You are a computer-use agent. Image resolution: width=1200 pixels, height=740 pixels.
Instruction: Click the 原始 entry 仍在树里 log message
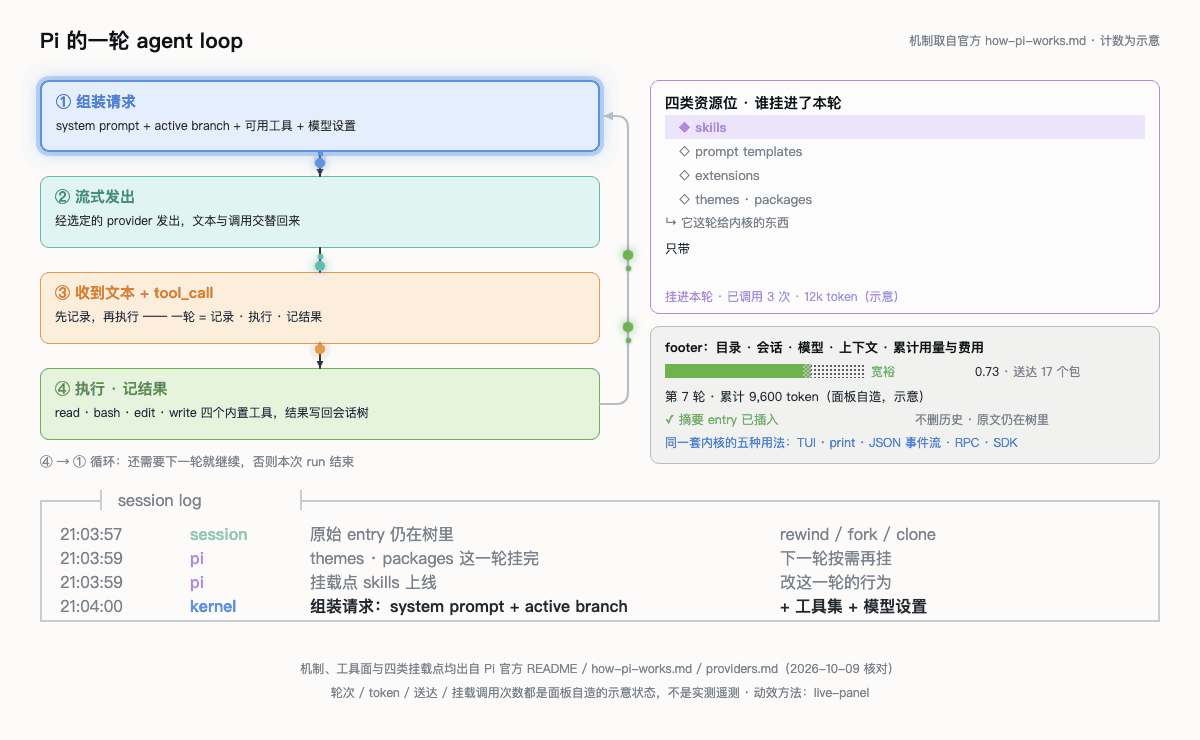coord(382,535)
